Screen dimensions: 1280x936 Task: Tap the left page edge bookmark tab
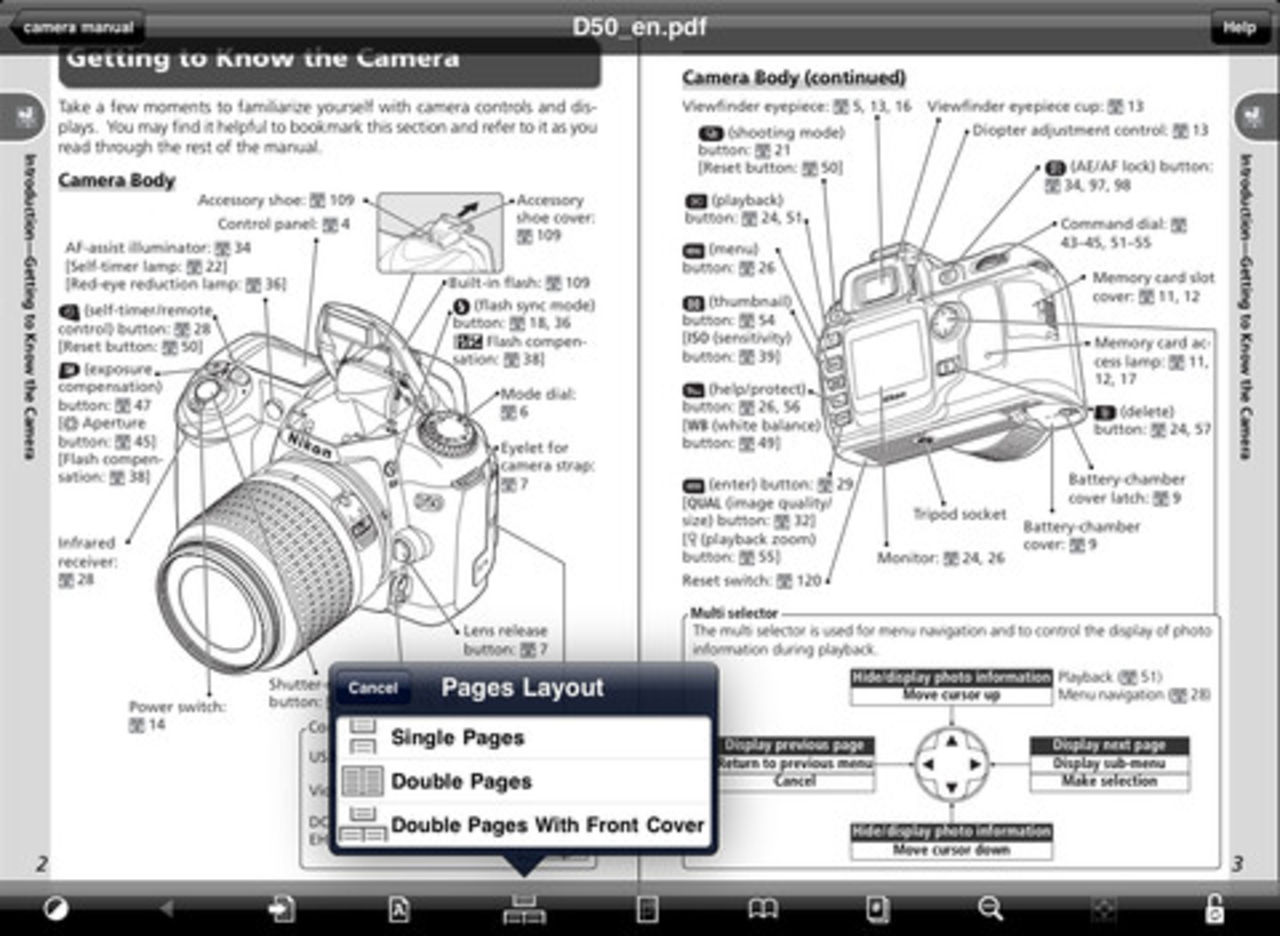(x=22, y=119)
